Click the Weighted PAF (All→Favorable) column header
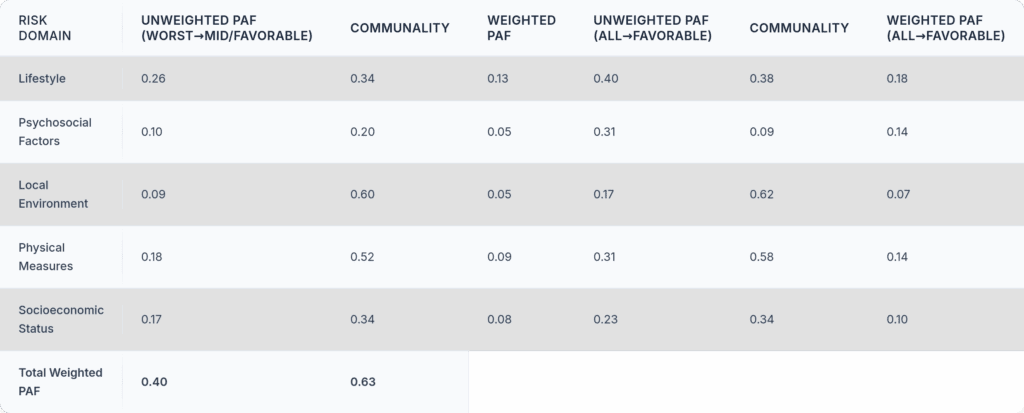The height and width of the screenshot is (413, 1024). [x=945, y=27]
